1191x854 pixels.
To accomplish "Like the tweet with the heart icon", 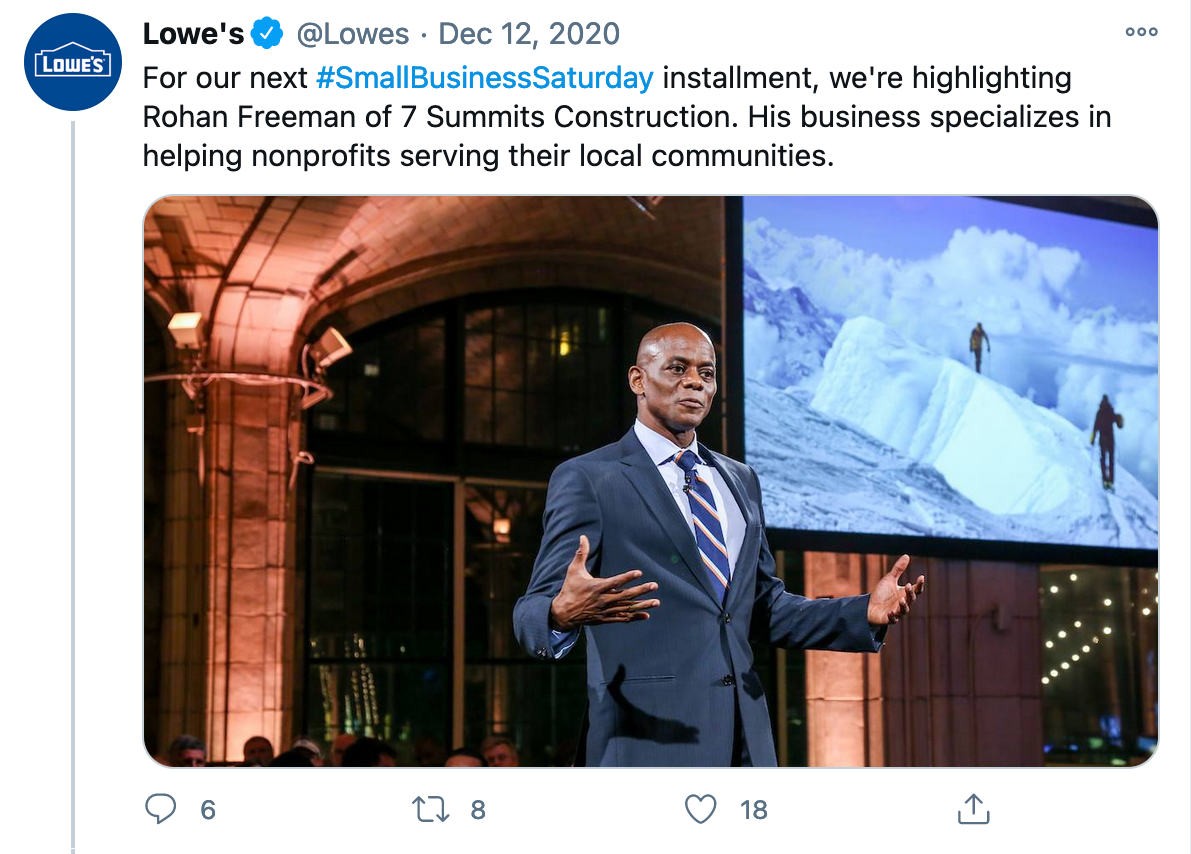I will click(700, 809).
